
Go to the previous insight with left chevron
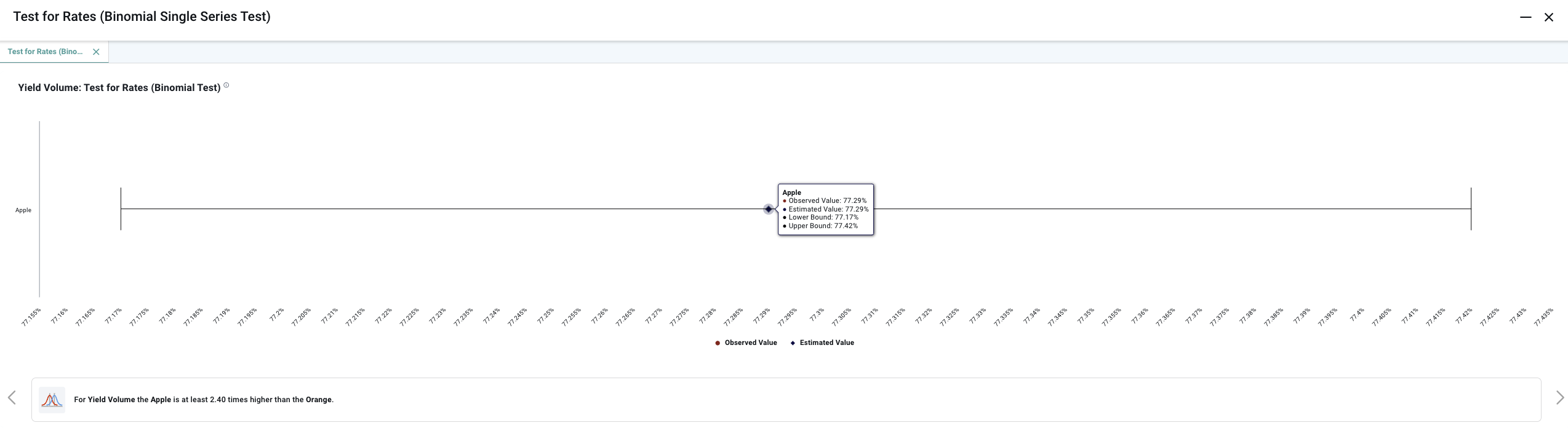(12, 398)
